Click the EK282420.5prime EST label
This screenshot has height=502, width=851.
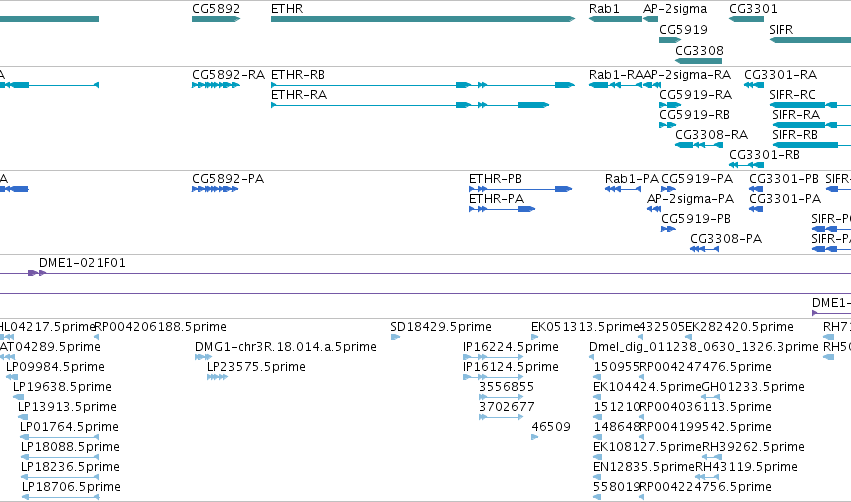coord(739,327)
